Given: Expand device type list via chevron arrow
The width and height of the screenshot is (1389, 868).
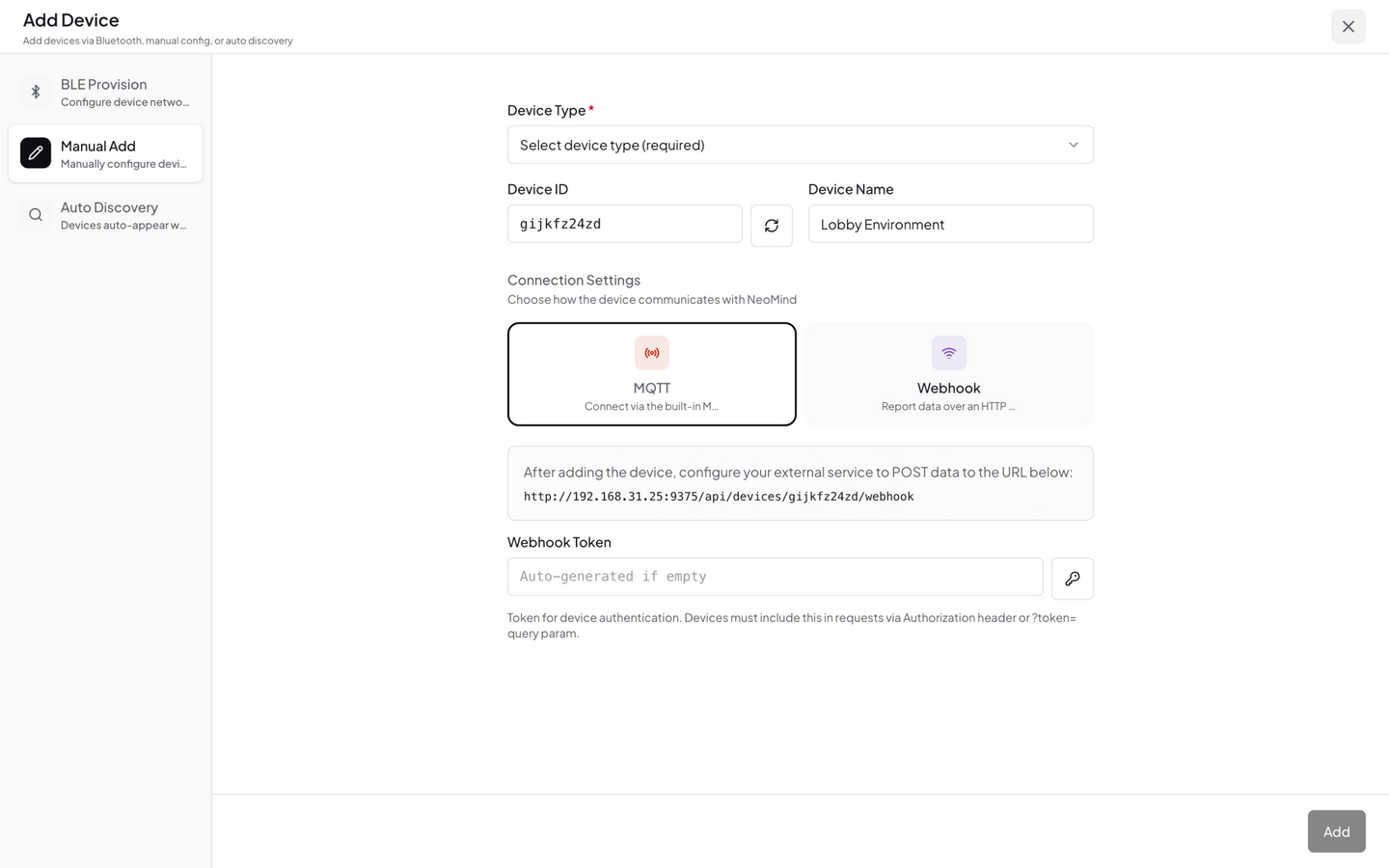Looking at the screenshot, I should (1074, 145).
